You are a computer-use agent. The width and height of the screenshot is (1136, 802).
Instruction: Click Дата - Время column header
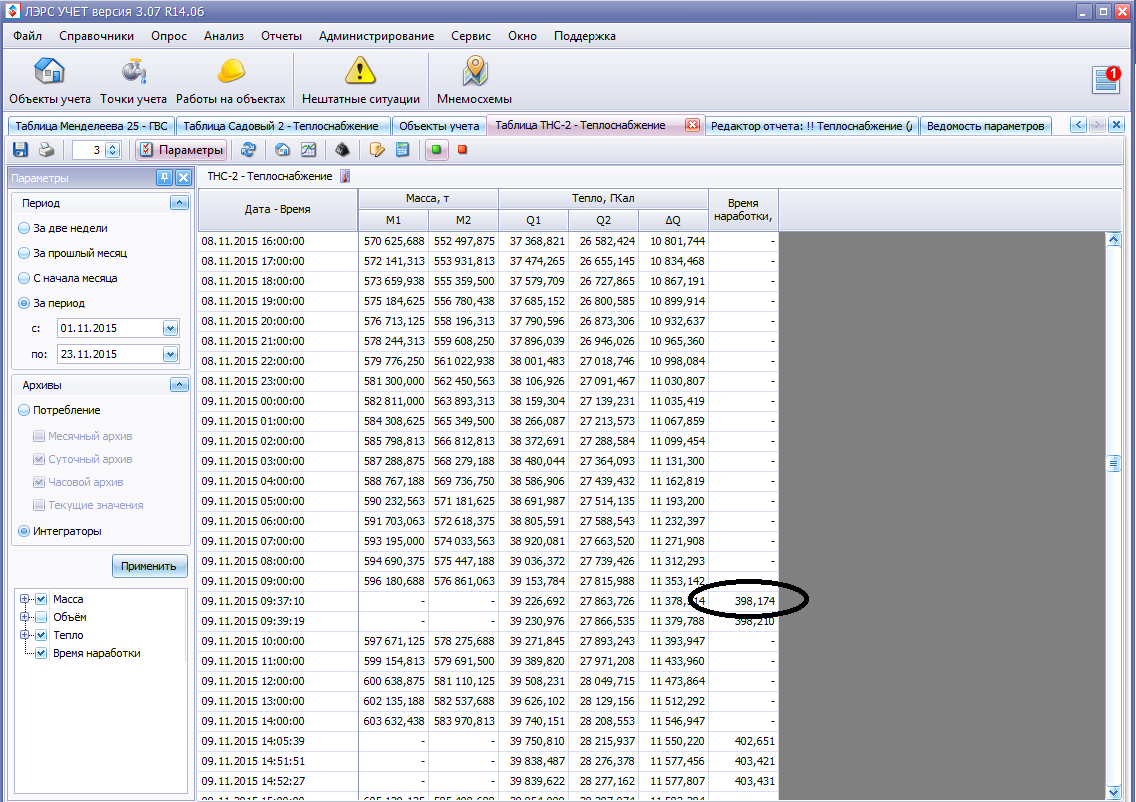[277, 209]
